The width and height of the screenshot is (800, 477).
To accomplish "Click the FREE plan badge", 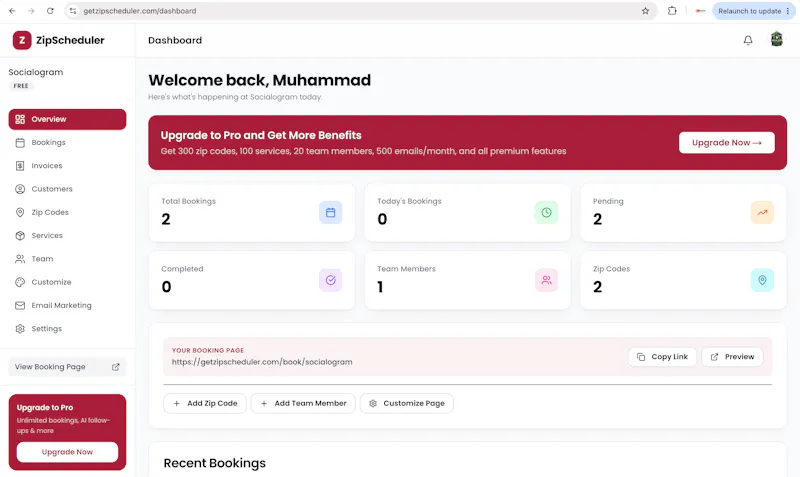I will 21,86.
